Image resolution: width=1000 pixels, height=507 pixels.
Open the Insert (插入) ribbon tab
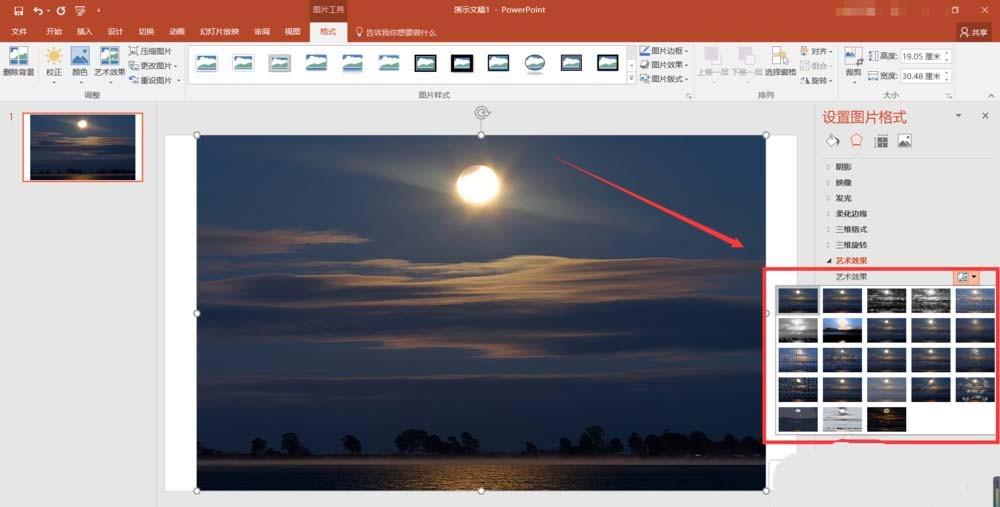click(84, 32)
